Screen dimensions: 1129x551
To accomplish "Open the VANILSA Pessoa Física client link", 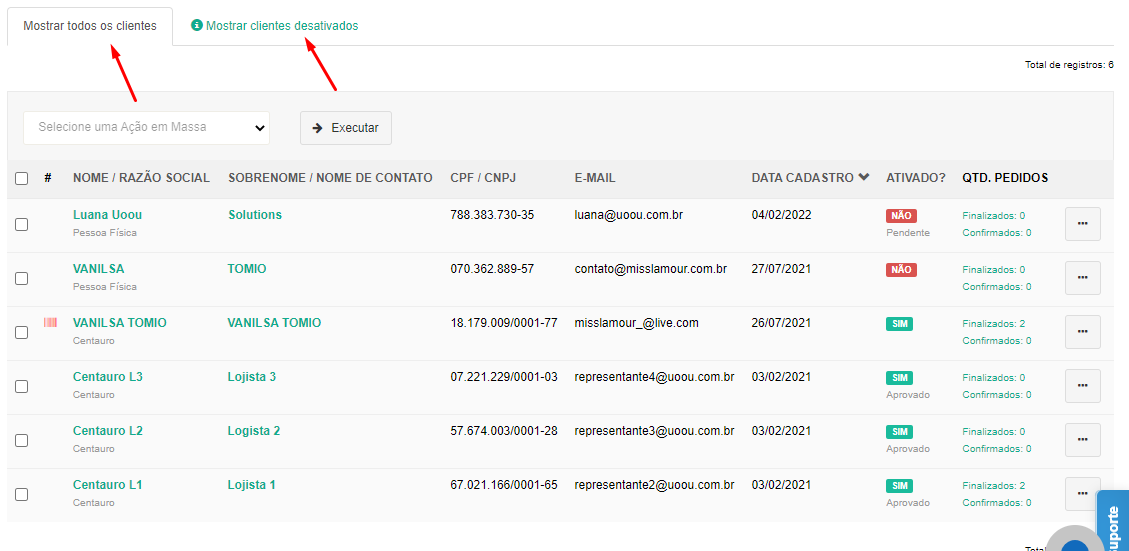I will click(99, 269).
